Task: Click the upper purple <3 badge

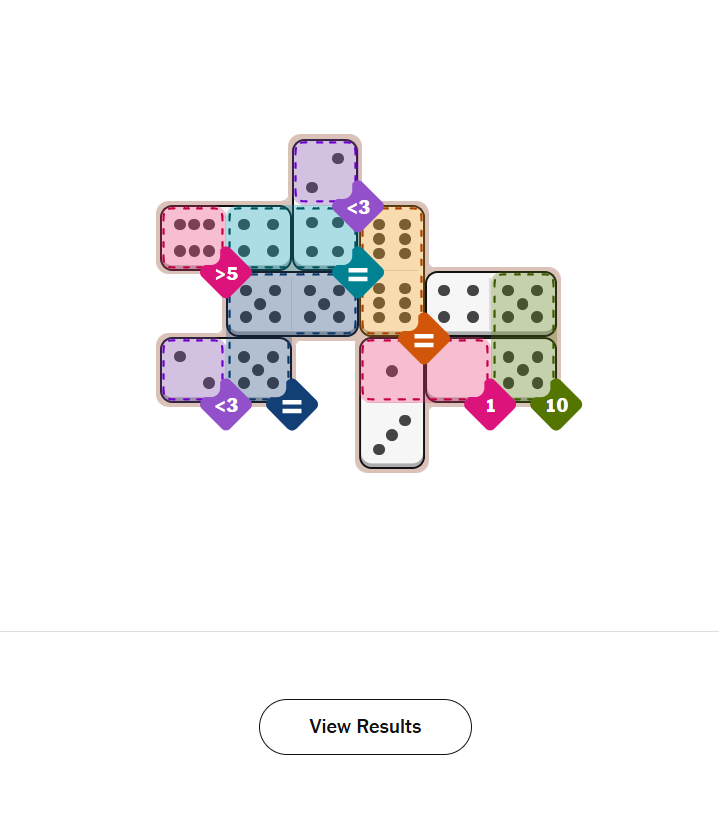Action: click(358, 207)
